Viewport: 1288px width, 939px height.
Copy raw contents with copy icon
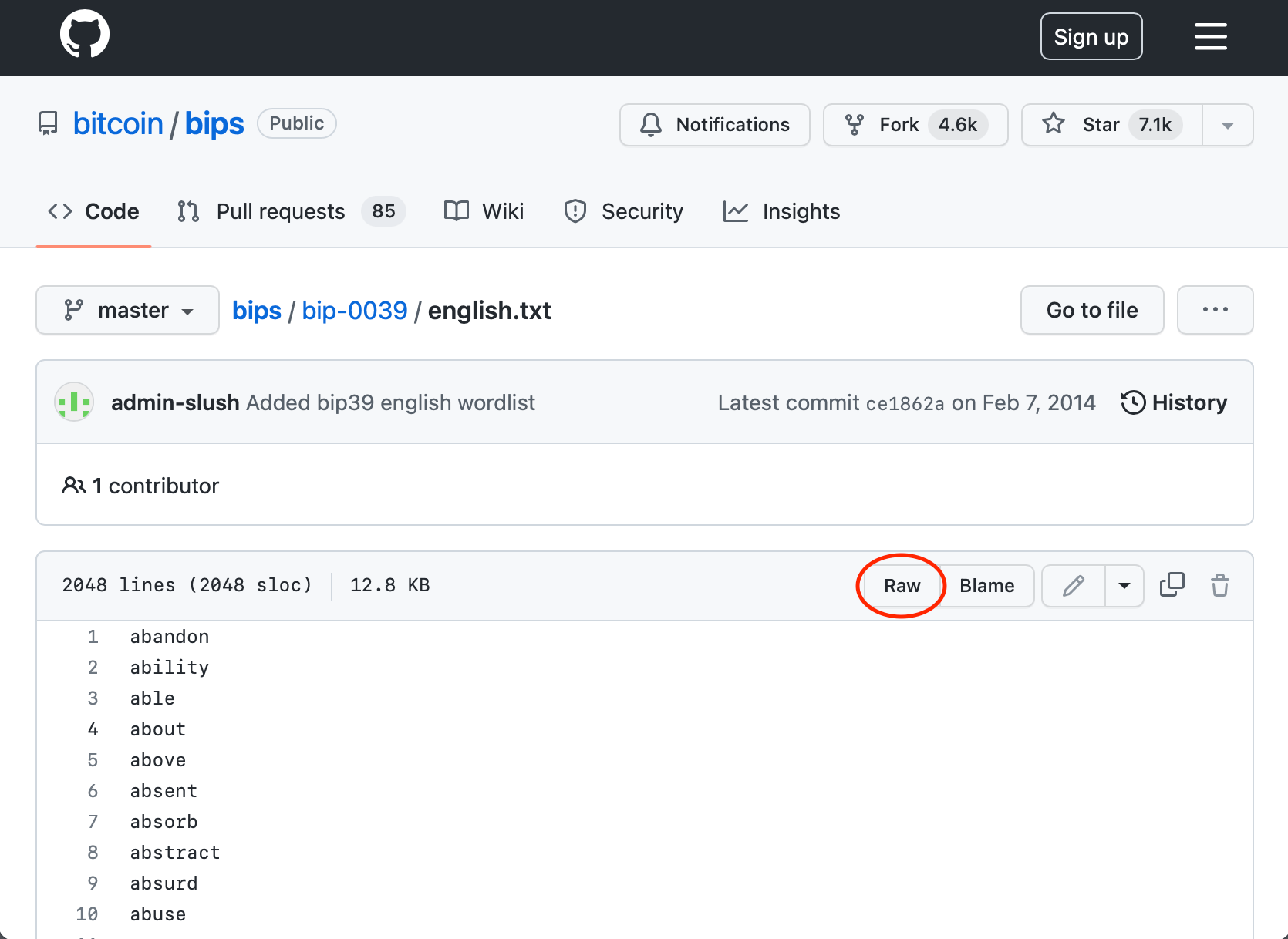tap(1172, 585)
